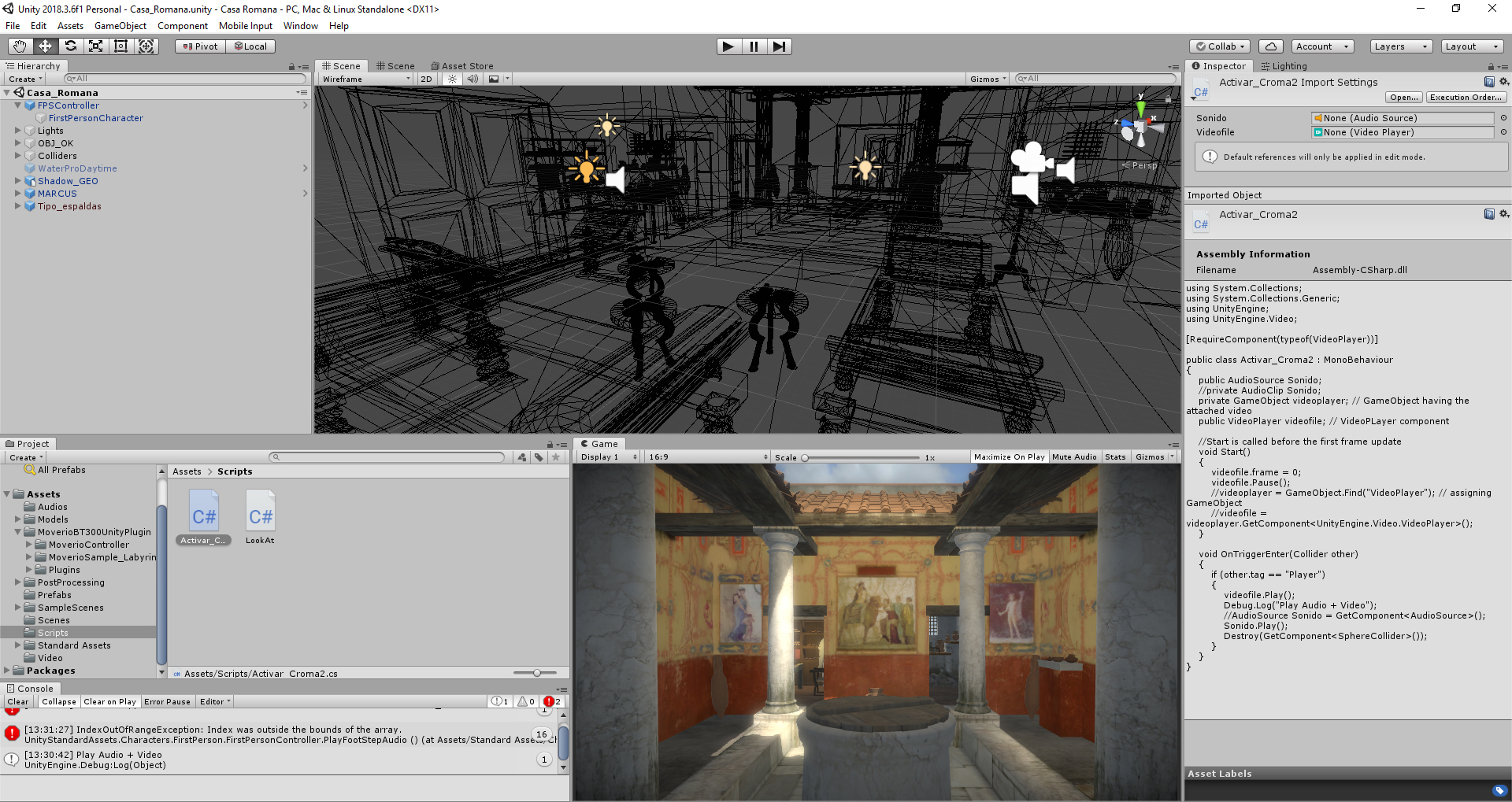
Task: Select the Hand tool in toolbar
Action: pyautogui.click(x=20, y=46)
